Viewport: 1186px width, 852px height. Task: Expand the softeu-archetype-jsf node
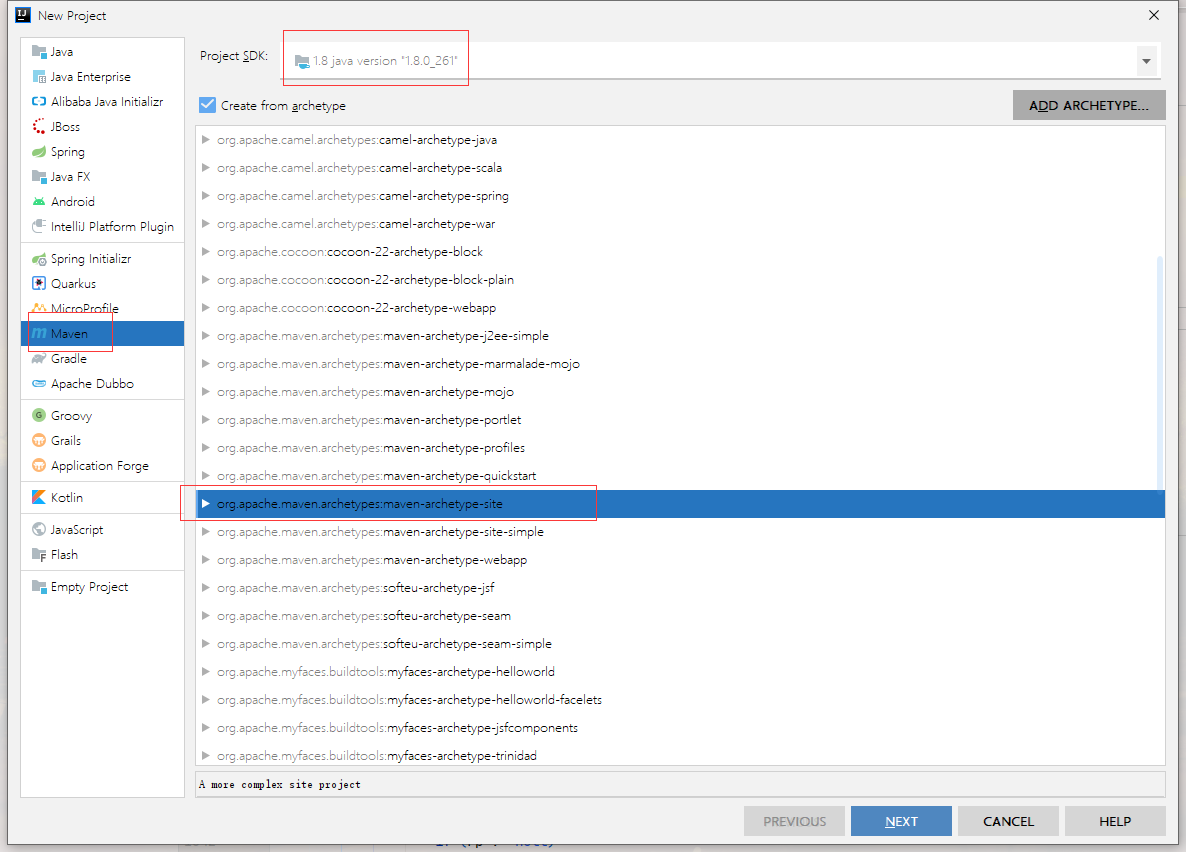click(x=205, y=587)
